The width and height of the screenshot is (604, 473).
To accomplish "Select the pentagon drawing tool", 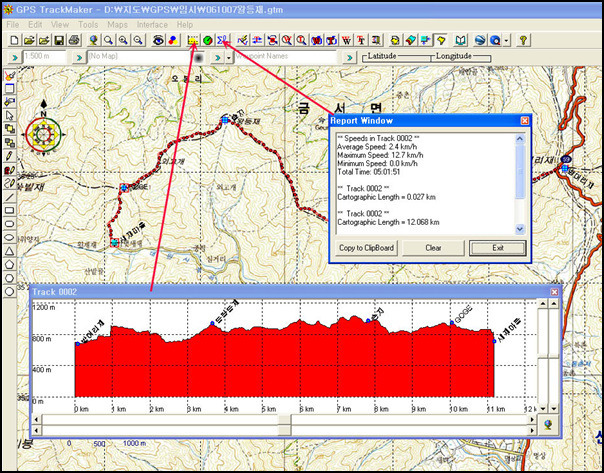I will (x=10, y=265).
